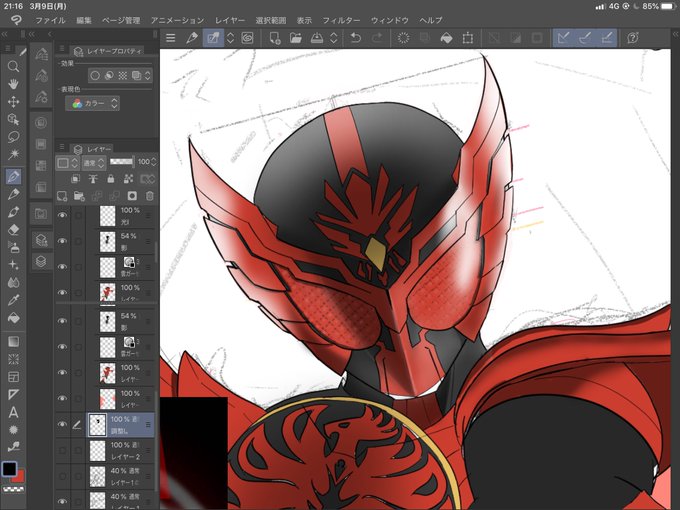Click Undo in the command bar
Screen dimensions: 680x510
coord(356,38)
